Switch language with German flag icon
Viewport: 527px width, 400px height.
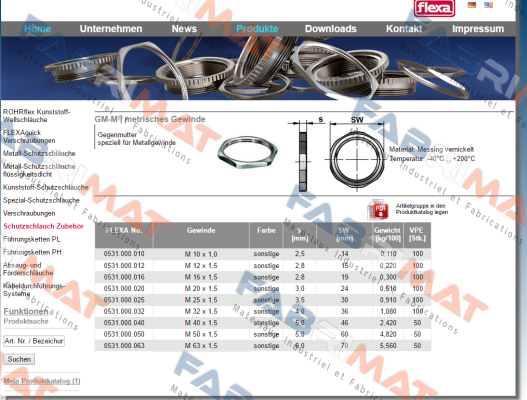pos(472,5)
